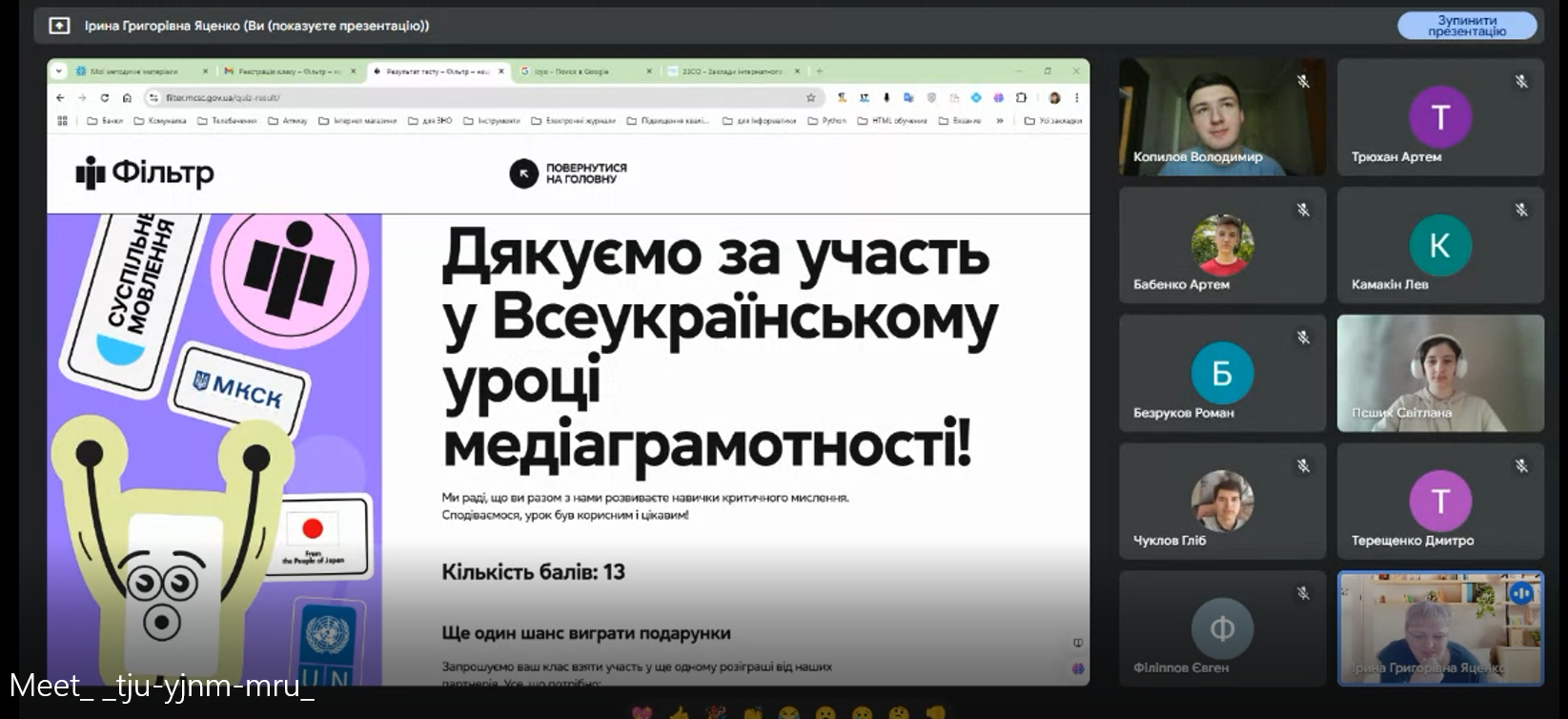Open the browser home page icon

[x=127, y=97]
